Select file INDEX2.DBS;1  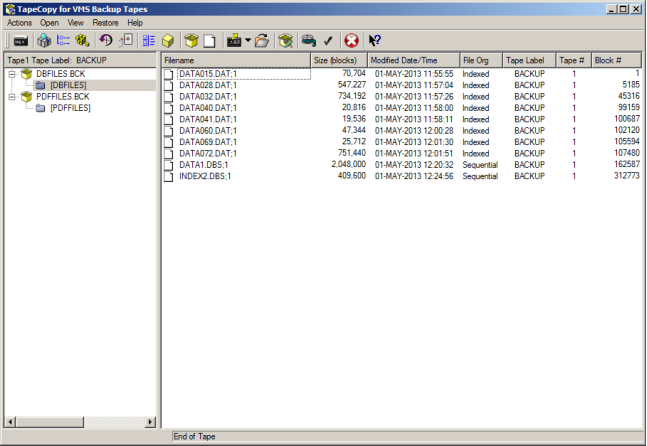205,176
